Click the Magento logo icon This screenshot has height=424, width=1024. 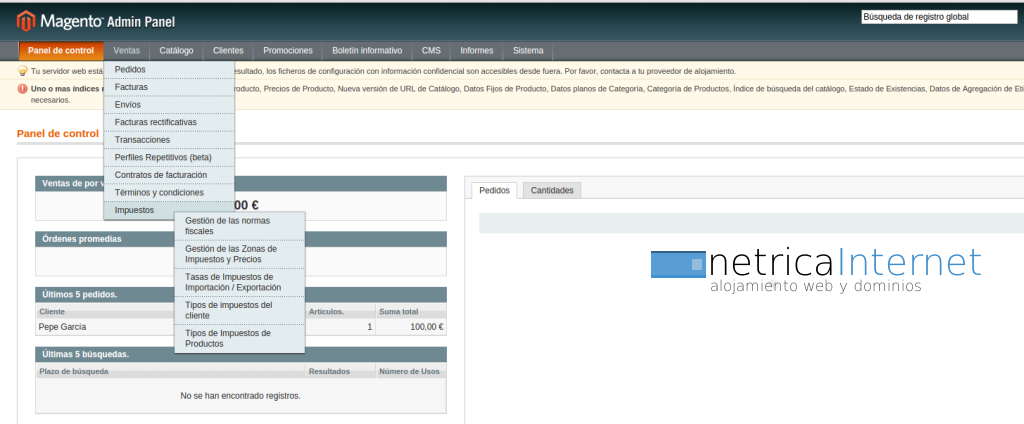25,21
